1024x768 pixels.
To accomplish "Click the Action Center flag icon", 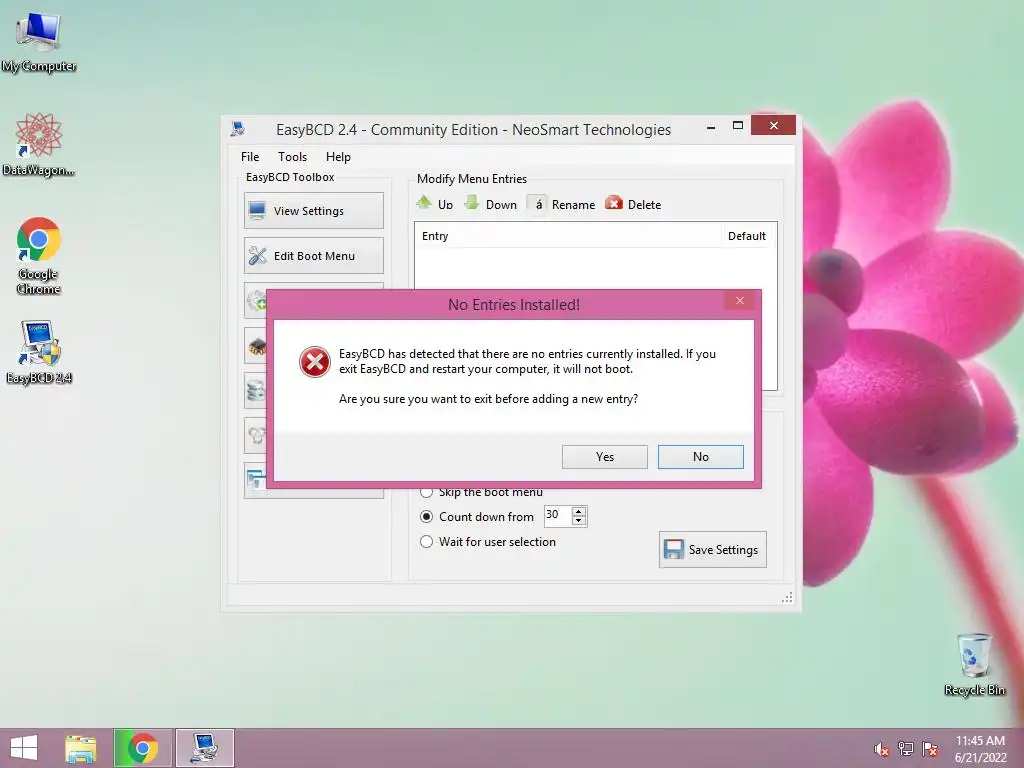I will point(930,749).
